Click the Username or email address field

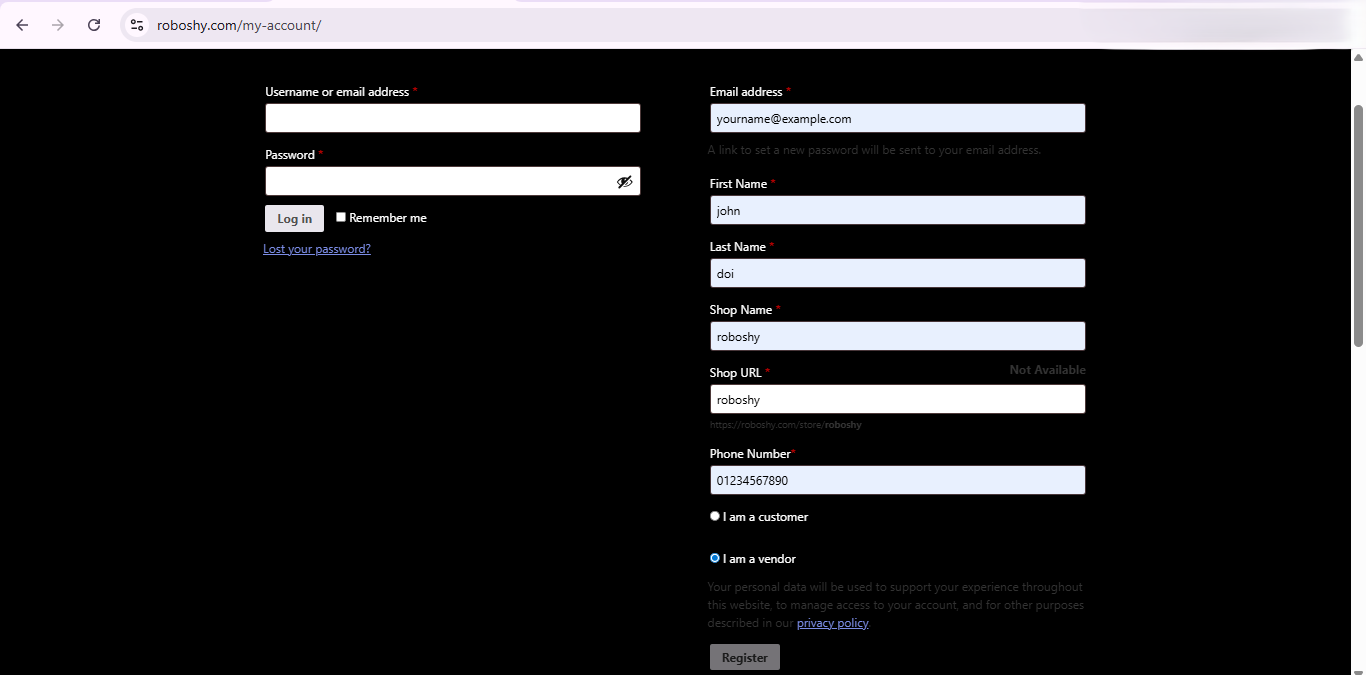click(x=452, y=118)
